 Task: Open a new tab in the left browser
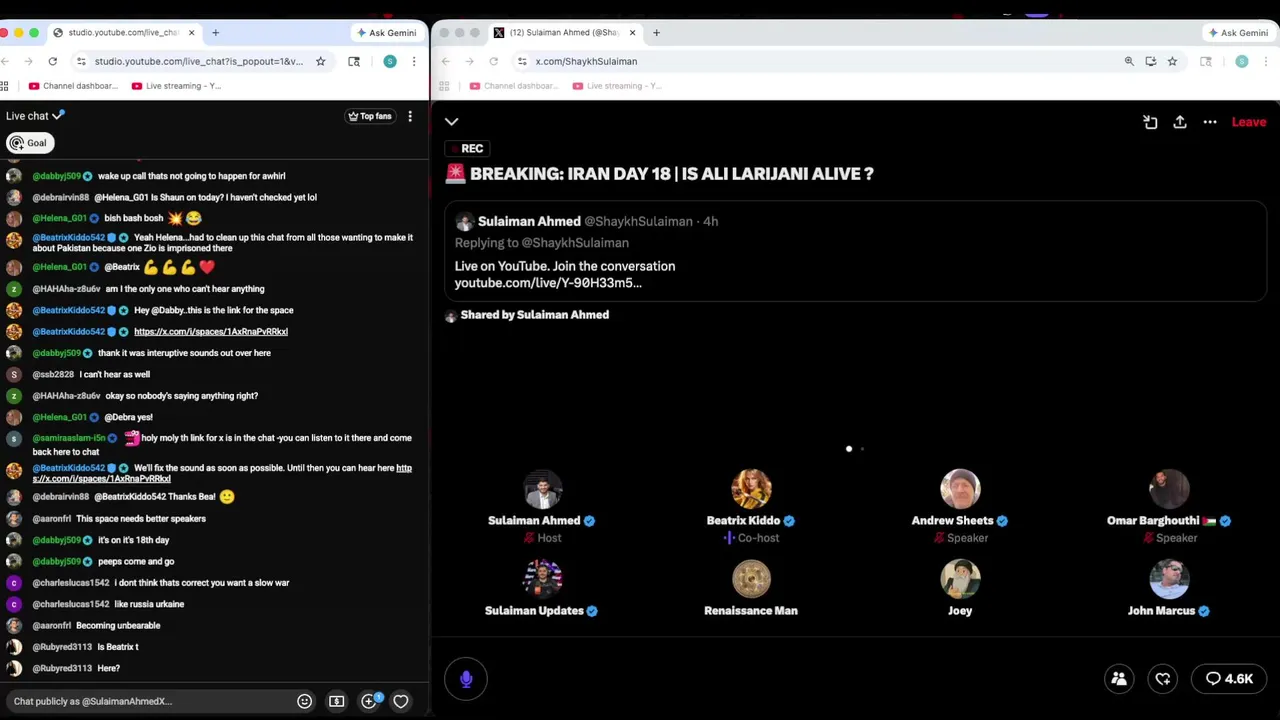coord(215,33)
